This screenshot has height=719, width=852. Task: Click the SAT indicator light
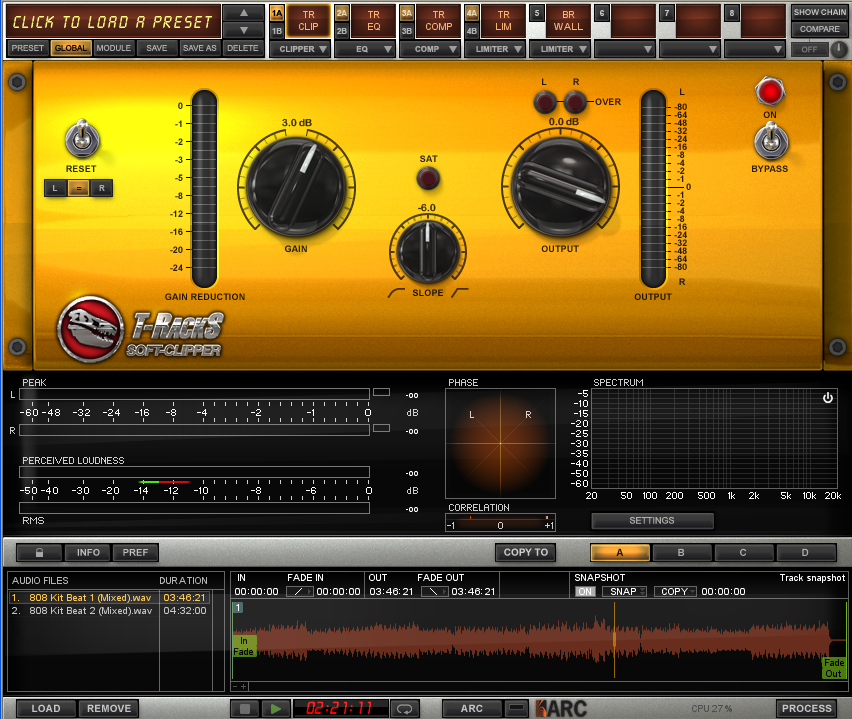coord(428,178)
